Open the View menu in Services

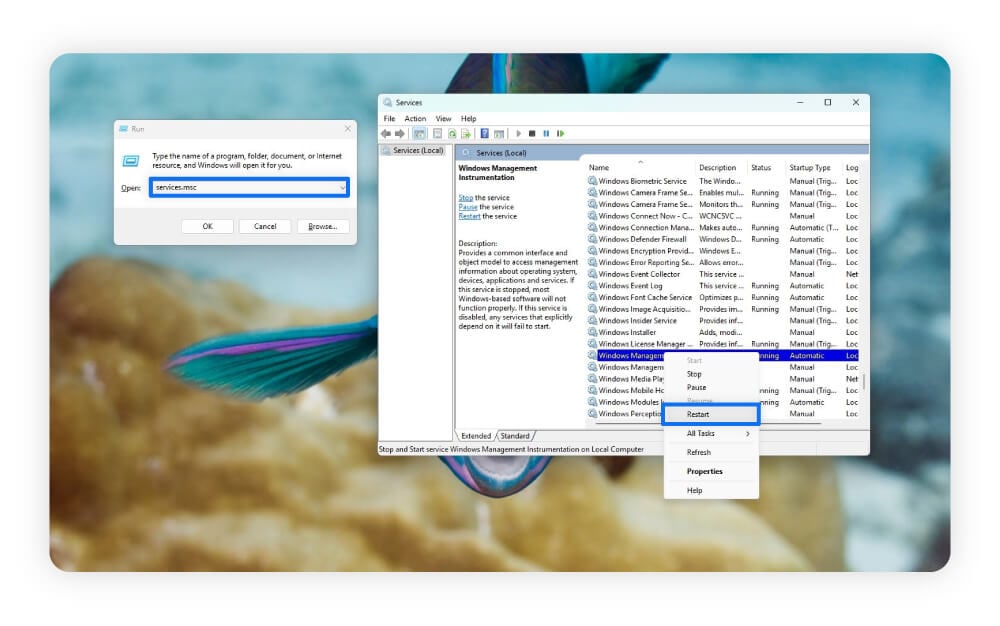[443, 119]
